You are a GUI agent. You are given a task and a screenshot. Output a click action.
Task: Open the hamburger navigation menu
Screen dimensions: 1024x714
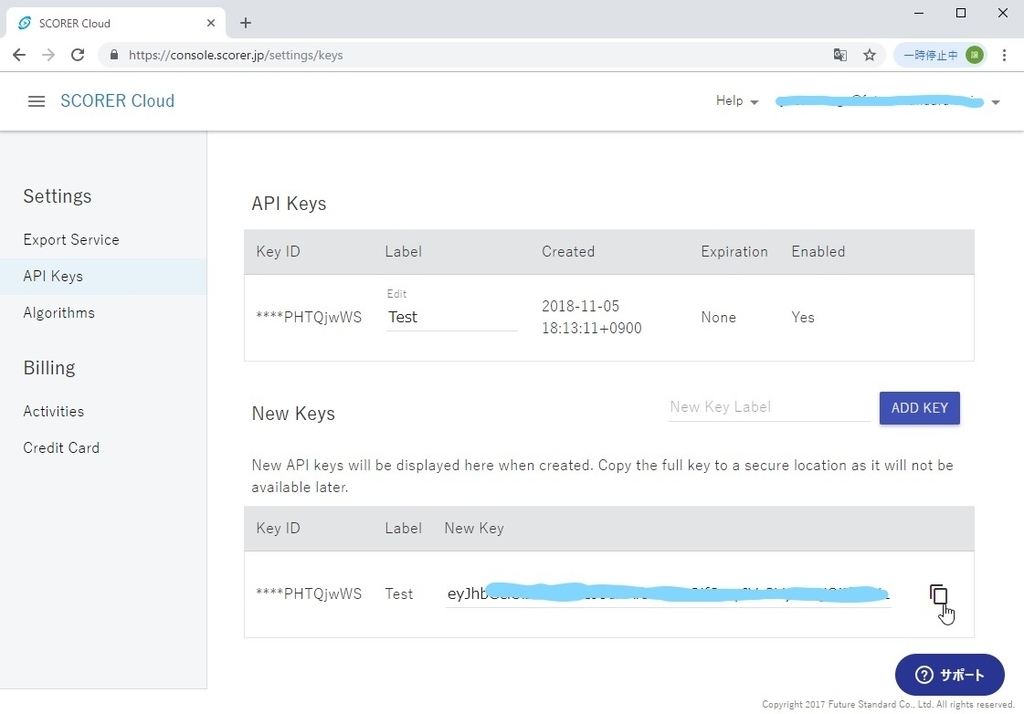pyautogui.click(x=37, y=101)
